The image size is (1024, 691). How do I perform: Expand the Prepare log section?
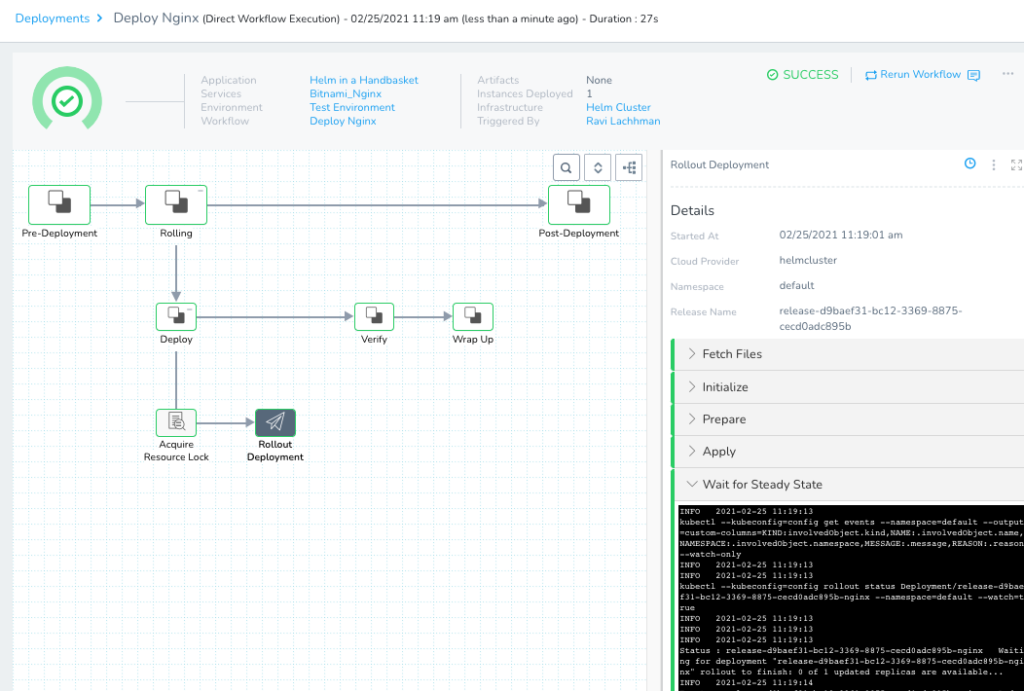pos(847,419)
